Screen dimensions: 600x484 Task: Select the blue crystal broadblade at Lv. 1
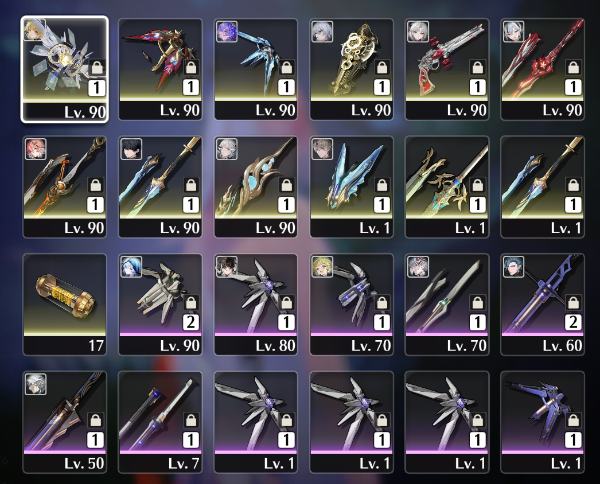(352, 187)
